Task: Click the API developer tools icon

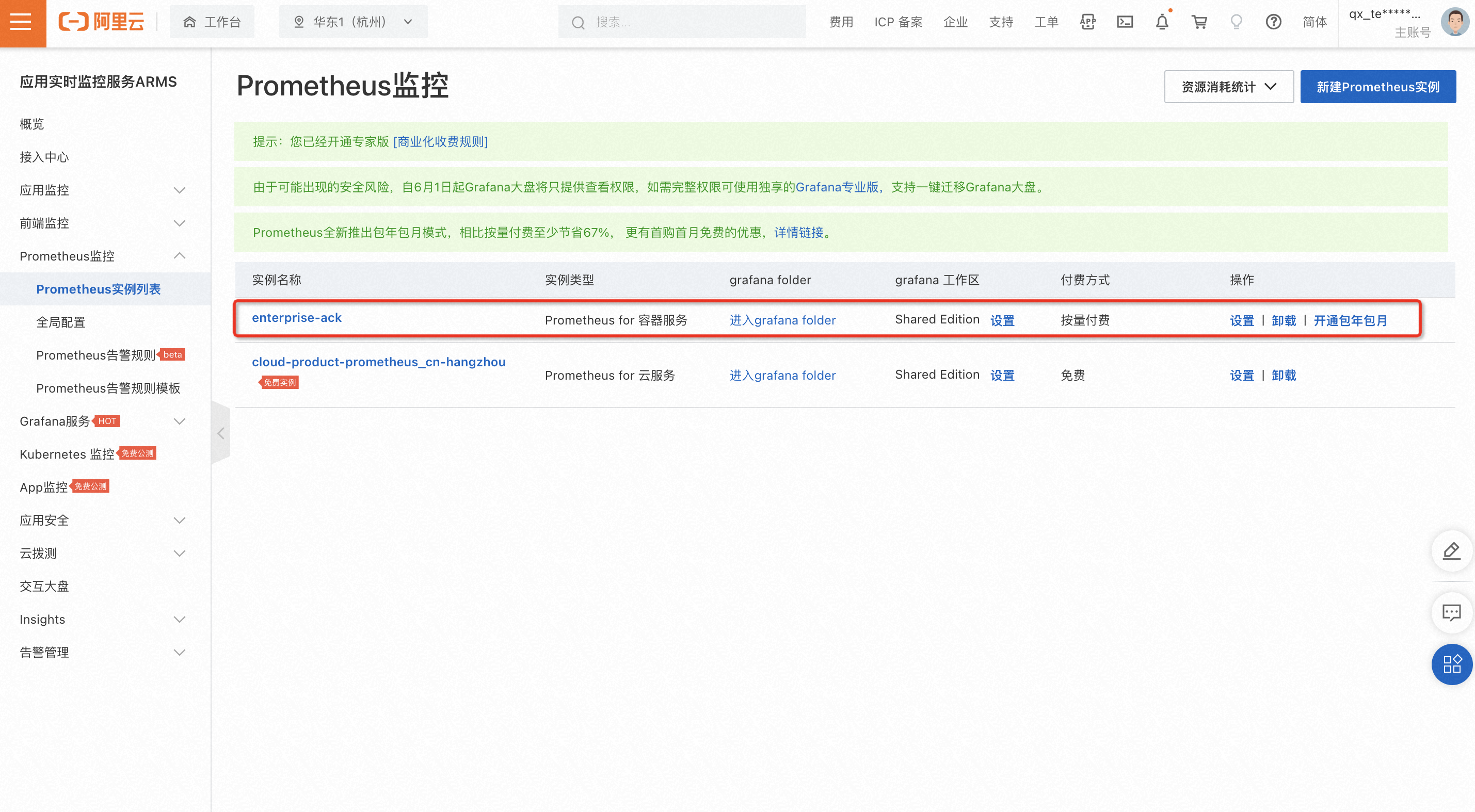Action: point(1087,22)
